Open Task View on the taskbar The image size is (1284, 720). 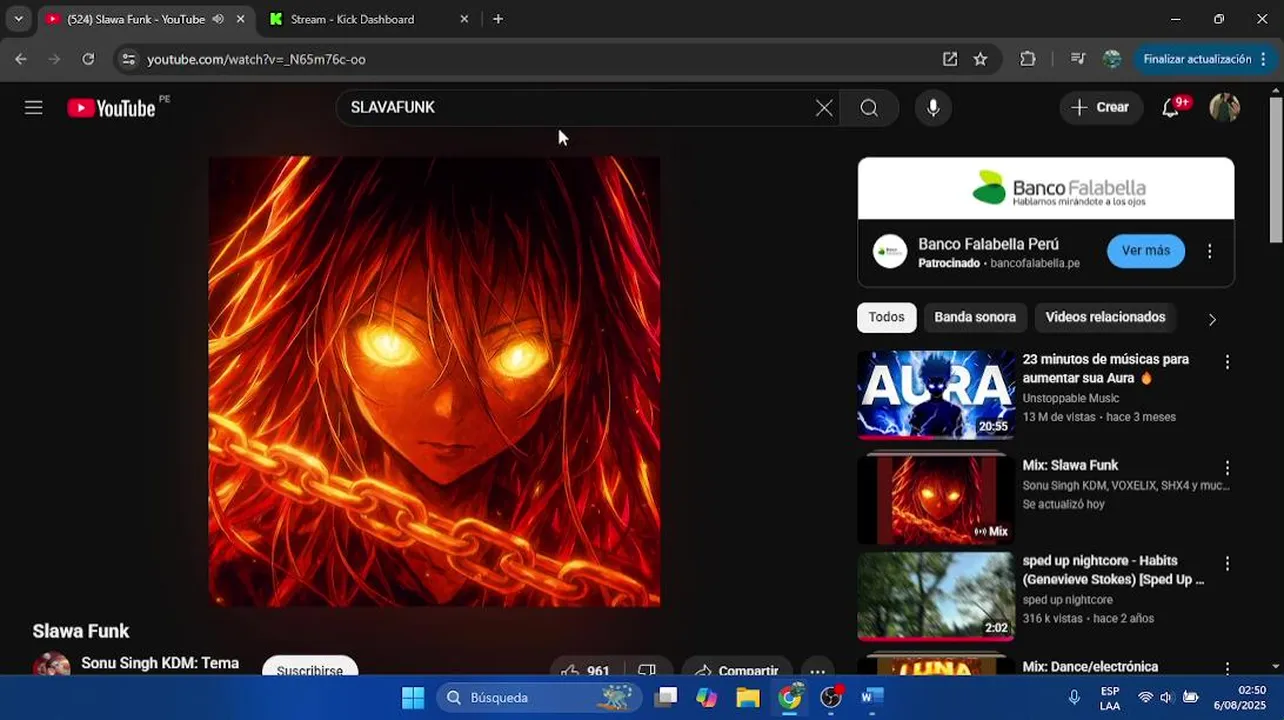pyautogui.click(x=666, y=697)
